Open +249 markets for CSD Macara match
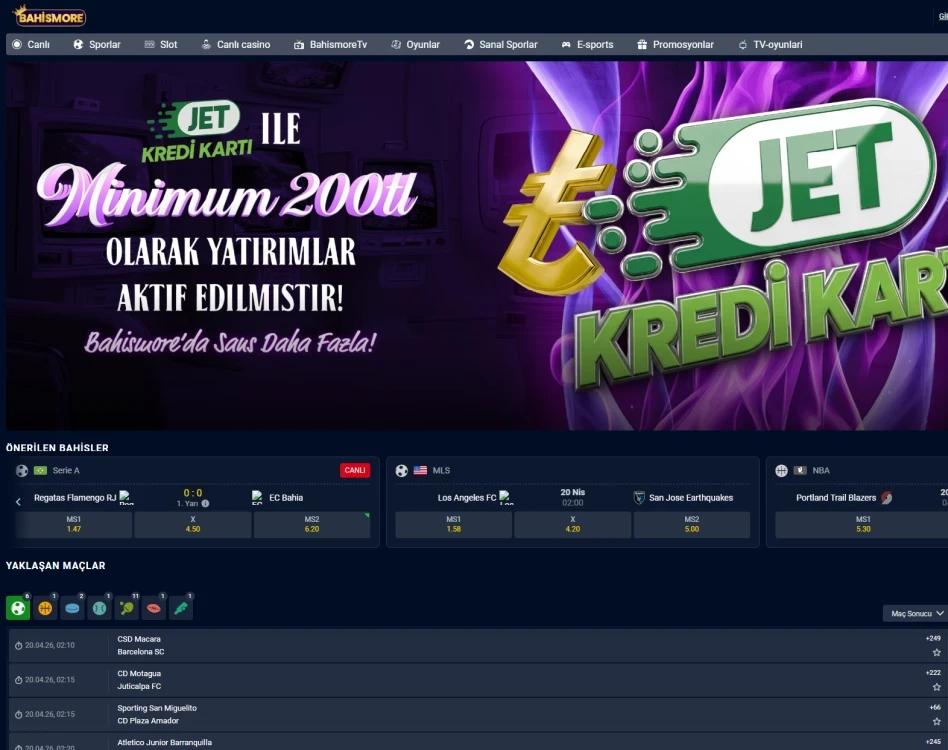Viewport: 948px width, 750px height. click(x=933, y=638)
